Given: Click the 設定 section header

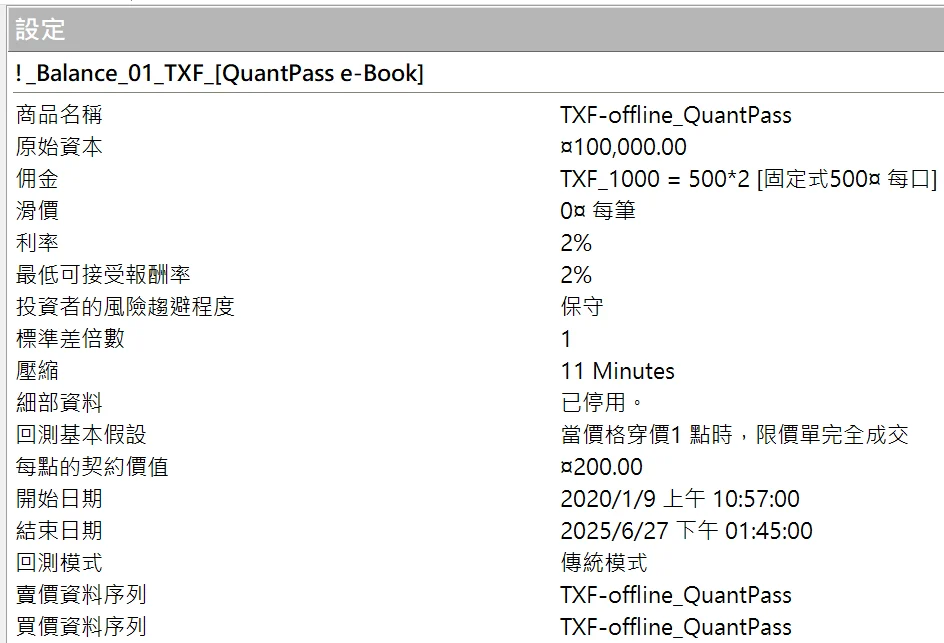Looking at the screenshot, I should tap(476, 29).
